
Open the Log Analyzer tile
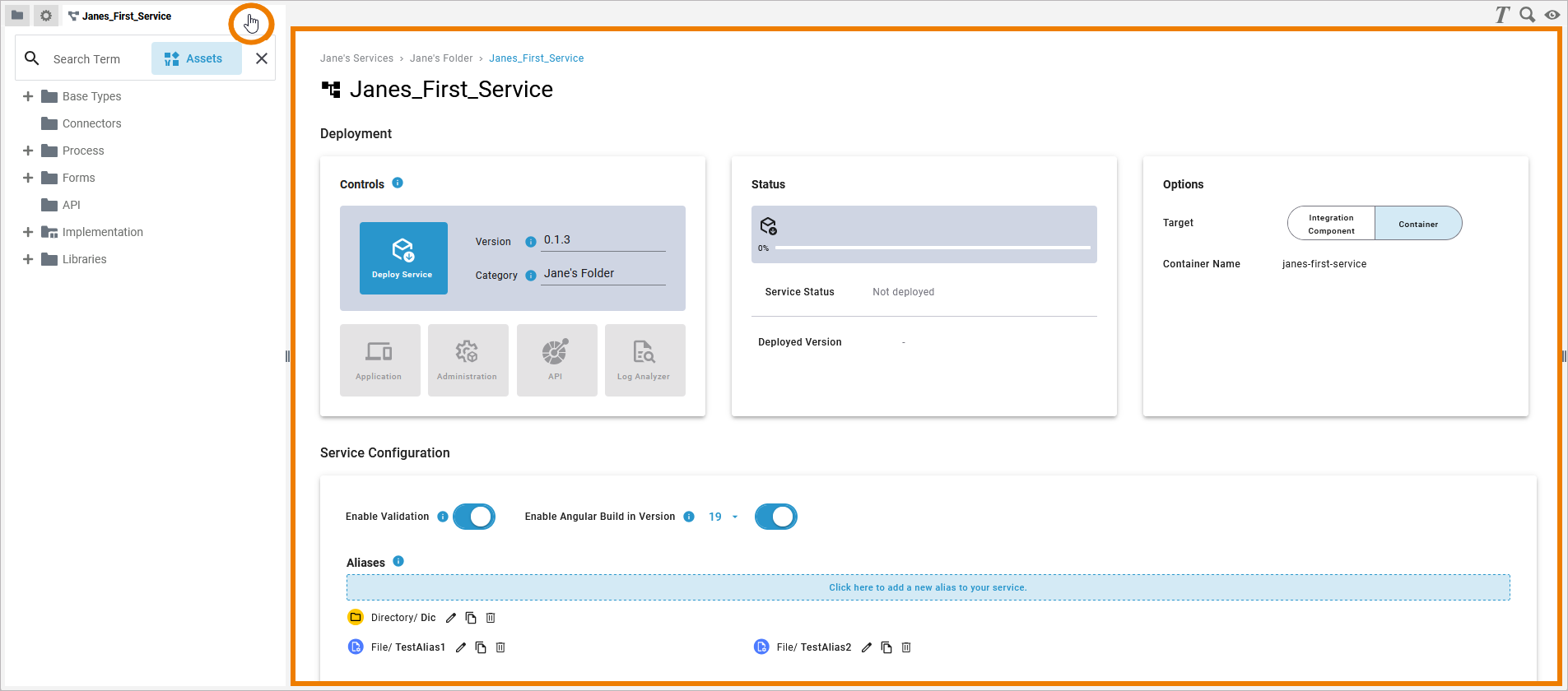(x=644, y=360)
